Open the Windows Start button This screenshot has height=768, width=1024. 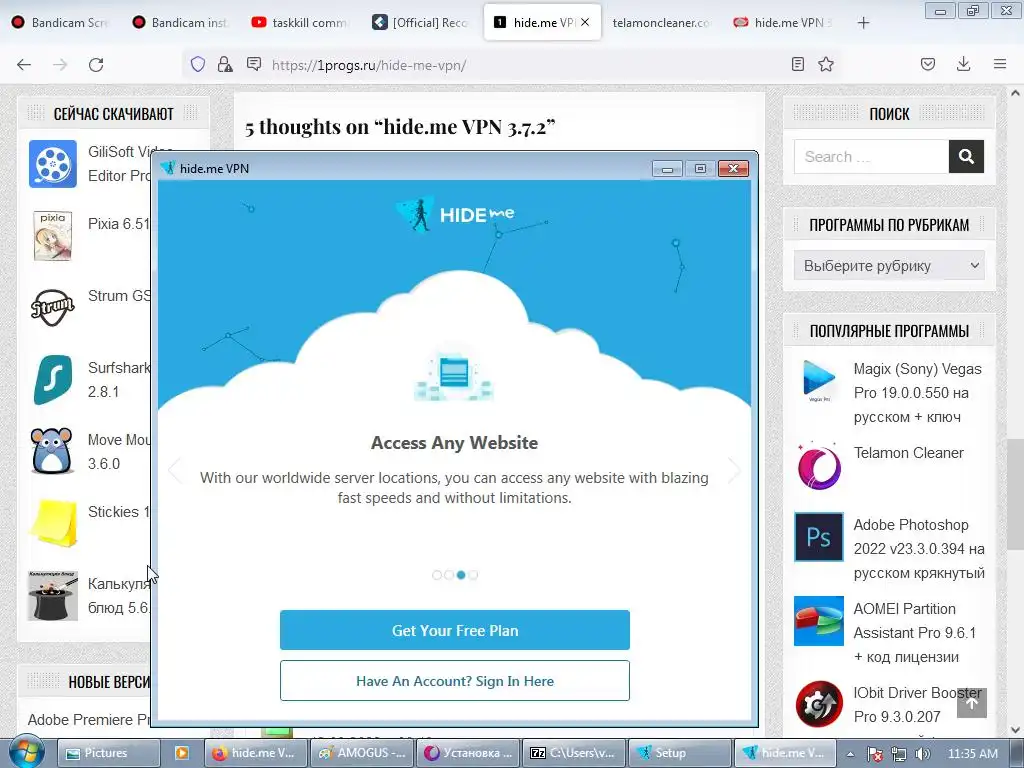pos(26,752)
